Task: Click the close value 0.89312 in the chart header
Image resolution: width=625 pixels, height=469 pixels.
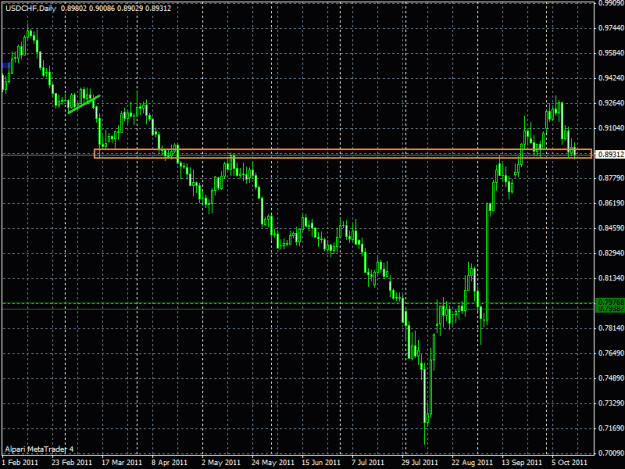Action: click(x=158, y=8)
